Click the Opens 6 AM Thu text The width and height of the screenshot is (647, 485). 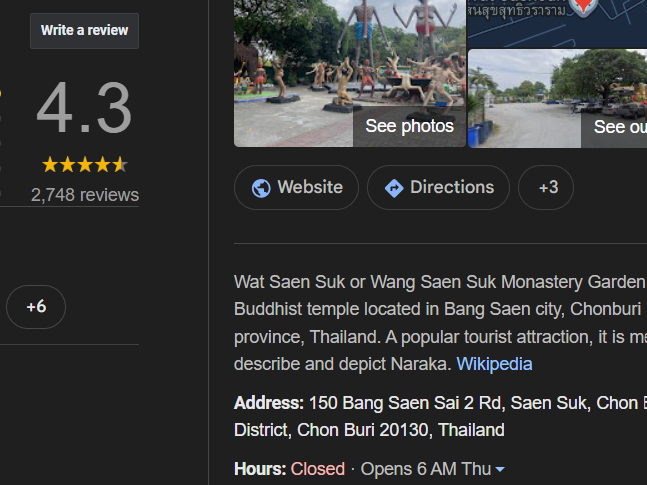coord(425,469)
